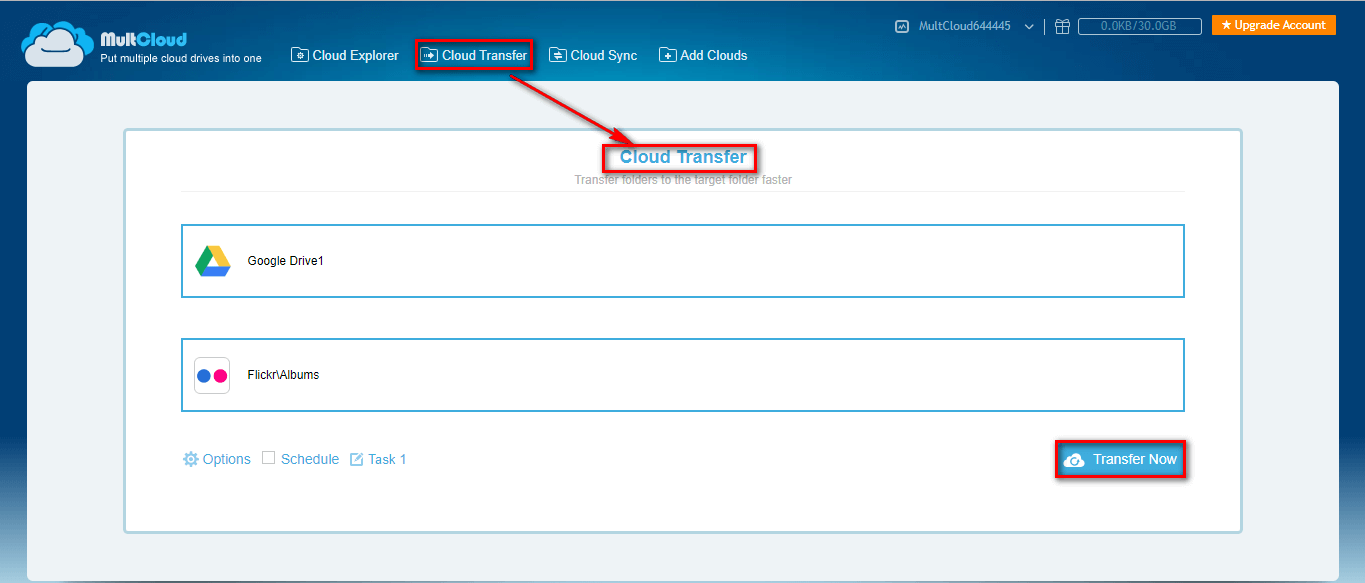Click the Cloud Sync arrows icon
This screenshot has width=1365, height=583.
pyautogui.click(x=557, y=55)
